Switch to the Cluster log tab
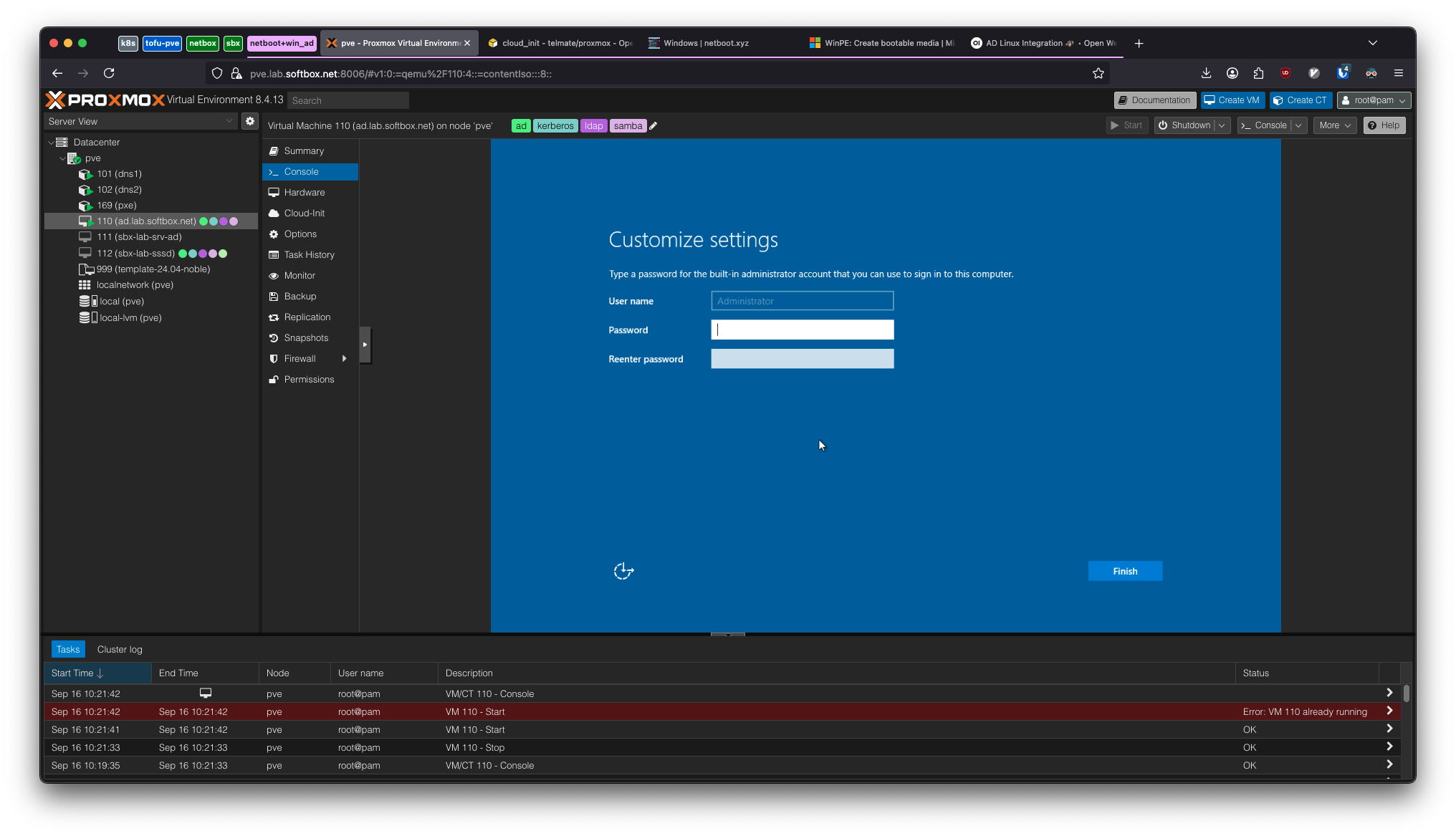The height and width of the screenshot is (836, 1456). tap(119, 649)
